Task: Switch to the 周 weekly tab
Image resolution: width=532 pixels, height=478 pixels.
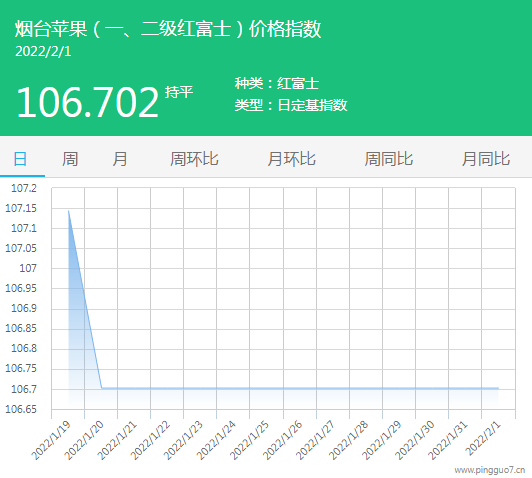Action: tap(70, 159)
